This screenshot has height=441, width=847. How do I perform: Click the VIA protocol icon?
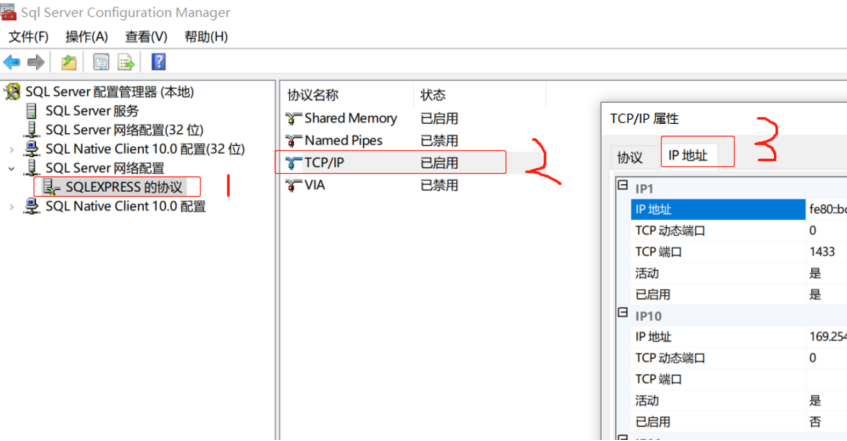point(293,185)
